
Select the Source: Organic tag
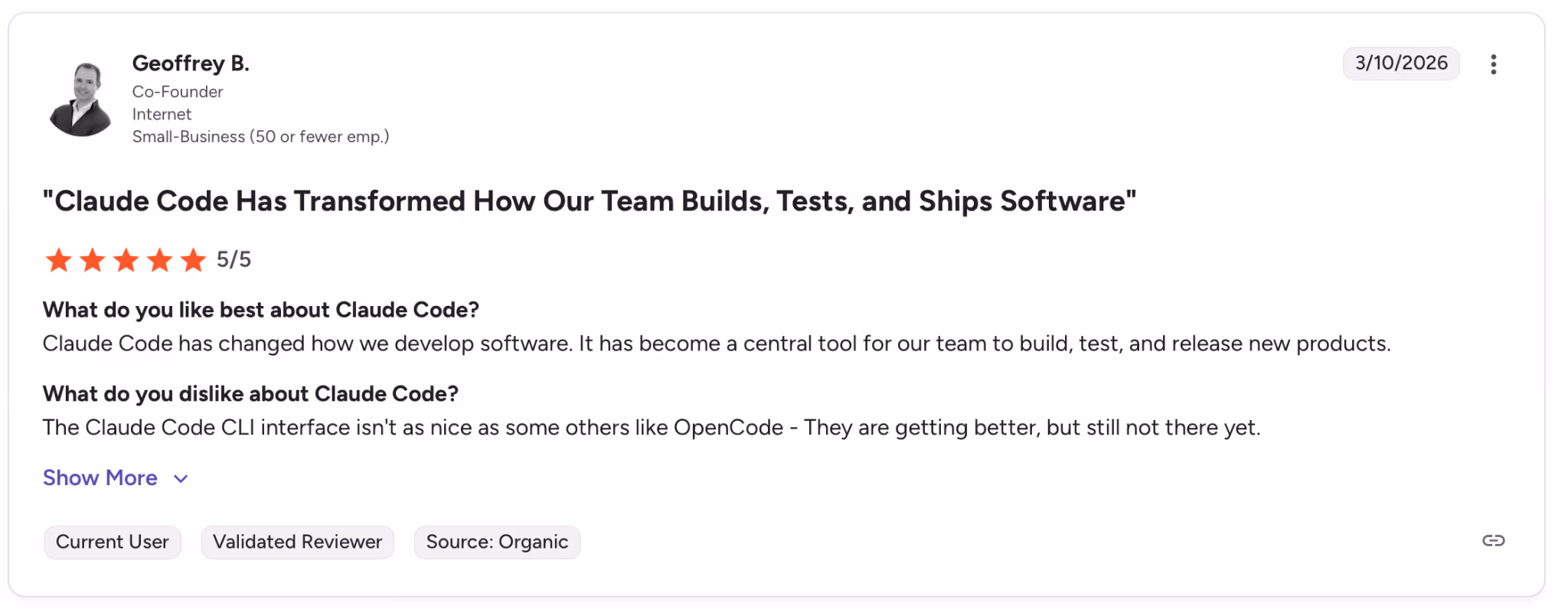coord(497,542)
